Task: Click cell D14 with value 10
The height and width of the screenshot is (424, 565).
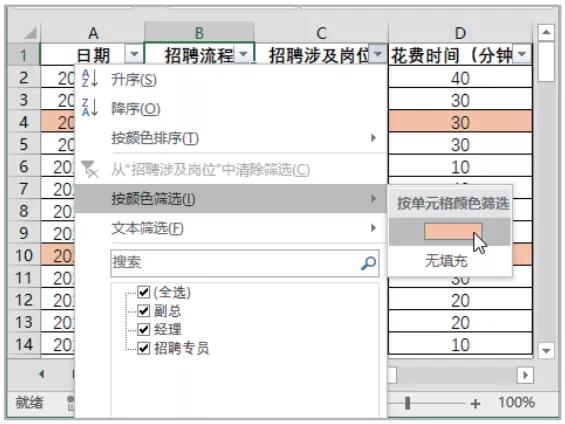Action: coord(460,344)
